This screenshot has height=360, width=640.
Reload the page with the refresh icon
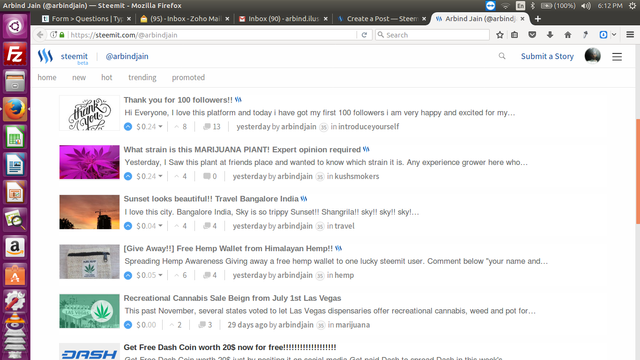(x=364, y=35)
